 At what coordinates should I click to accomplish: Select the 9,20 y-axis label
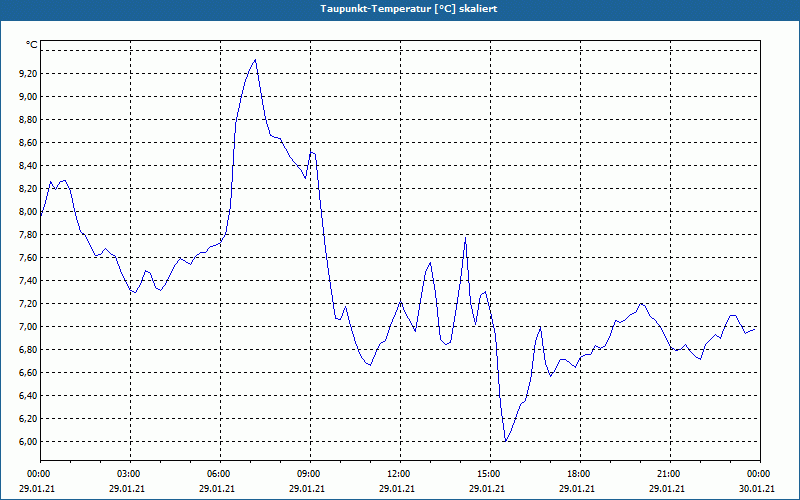click(x=28, y=74)
